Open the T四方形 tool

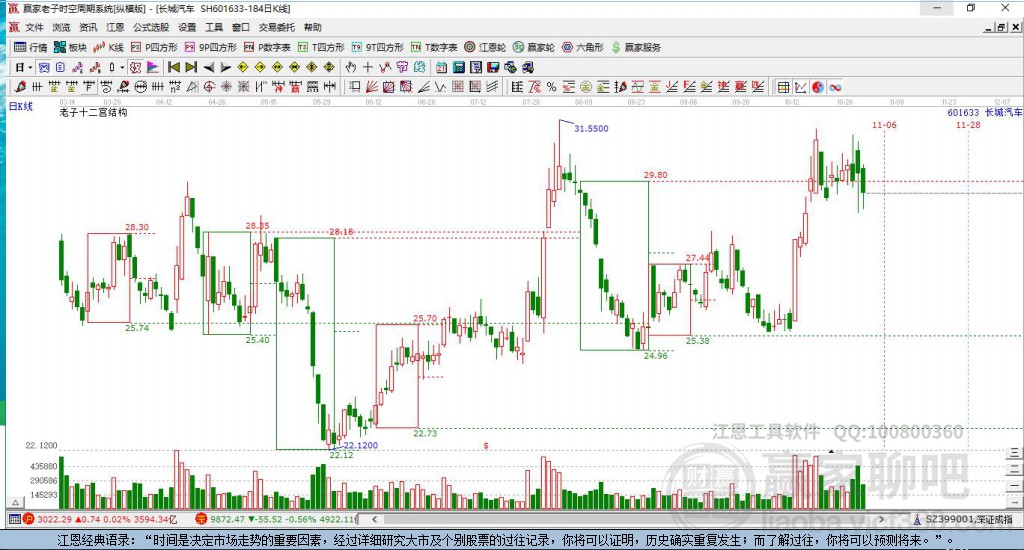tap(321, 47)
